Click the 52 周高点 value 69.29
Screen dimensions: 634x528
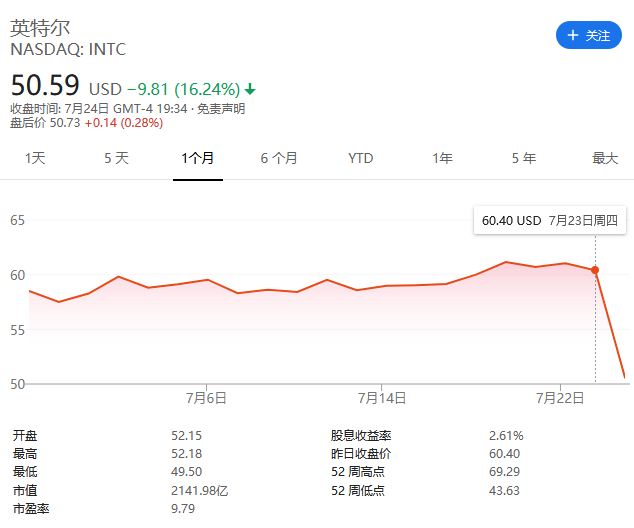[x=504, y=471]
